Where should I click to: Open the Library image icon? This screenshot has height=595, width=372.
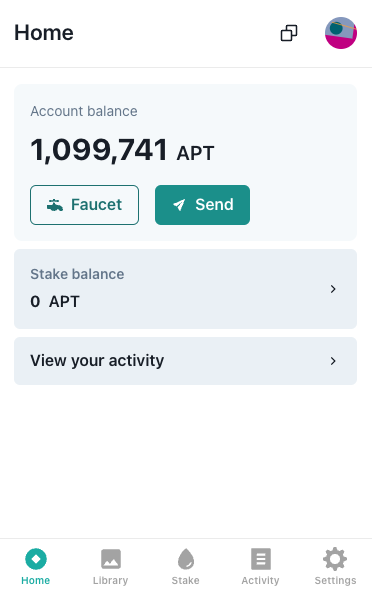tap(110, 559)
